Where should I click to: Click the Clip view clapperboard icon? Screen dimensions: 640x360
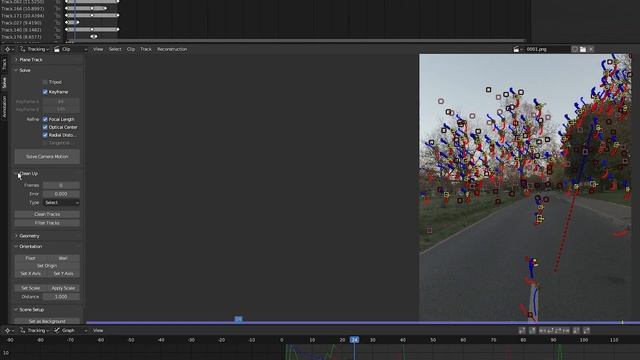(57, 49)
